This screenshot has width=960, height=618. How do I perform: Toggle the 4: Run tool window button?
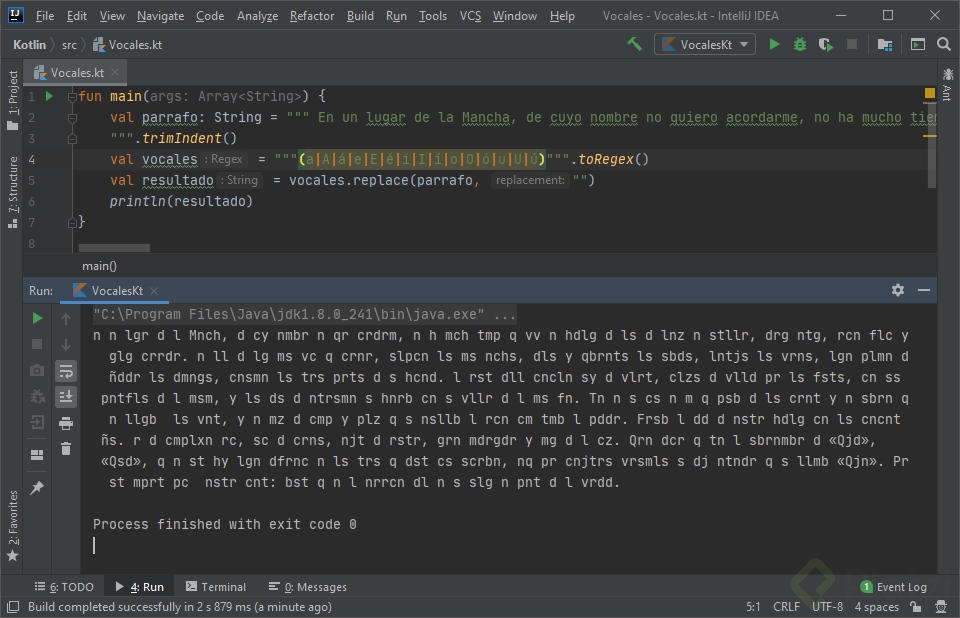[139, 587]
